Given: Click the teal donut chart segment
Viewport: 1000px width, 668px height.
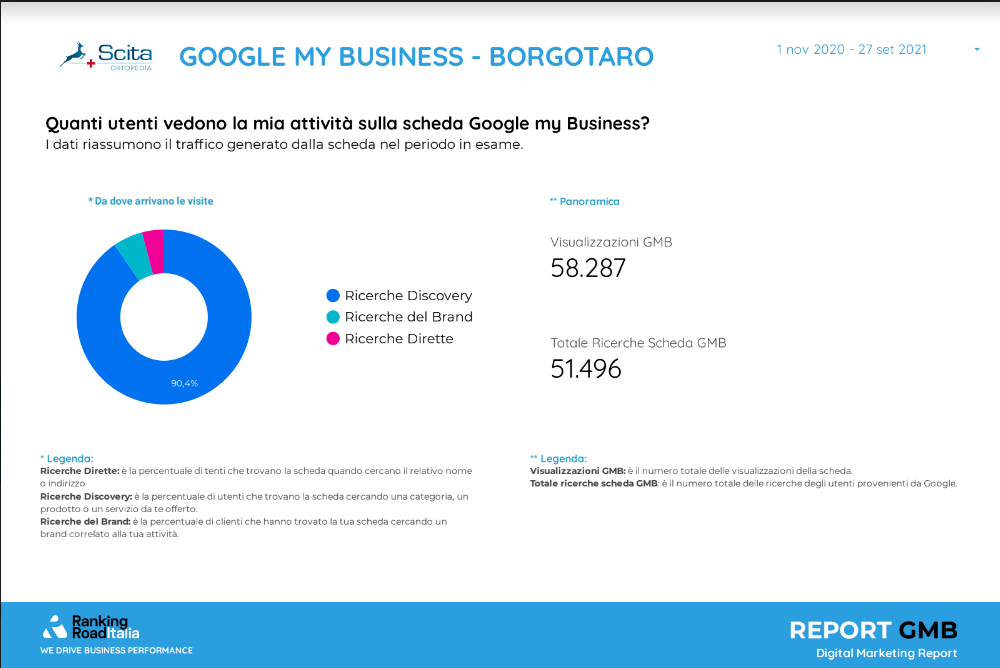Looking at the screenshot, I should [x=133, y=255].
